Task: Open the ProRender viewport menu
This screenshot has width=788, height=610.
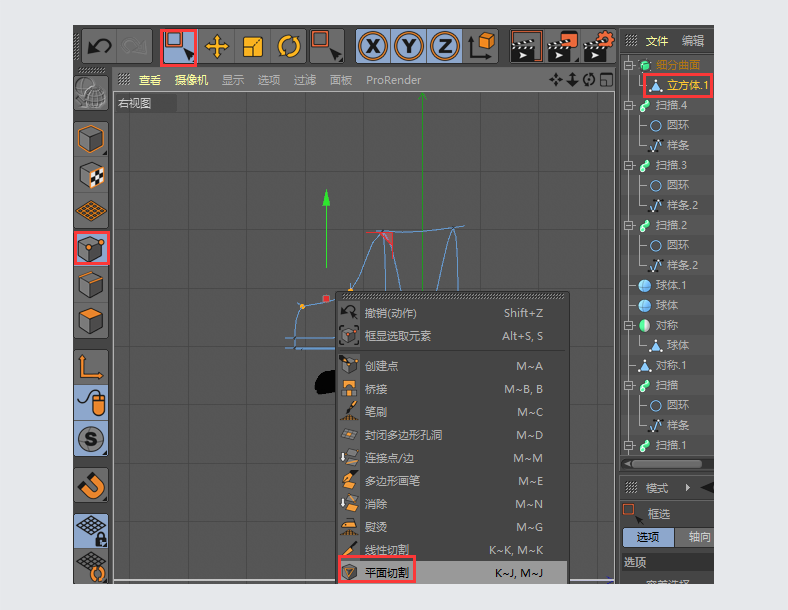Action: click(x=393, y=80)
